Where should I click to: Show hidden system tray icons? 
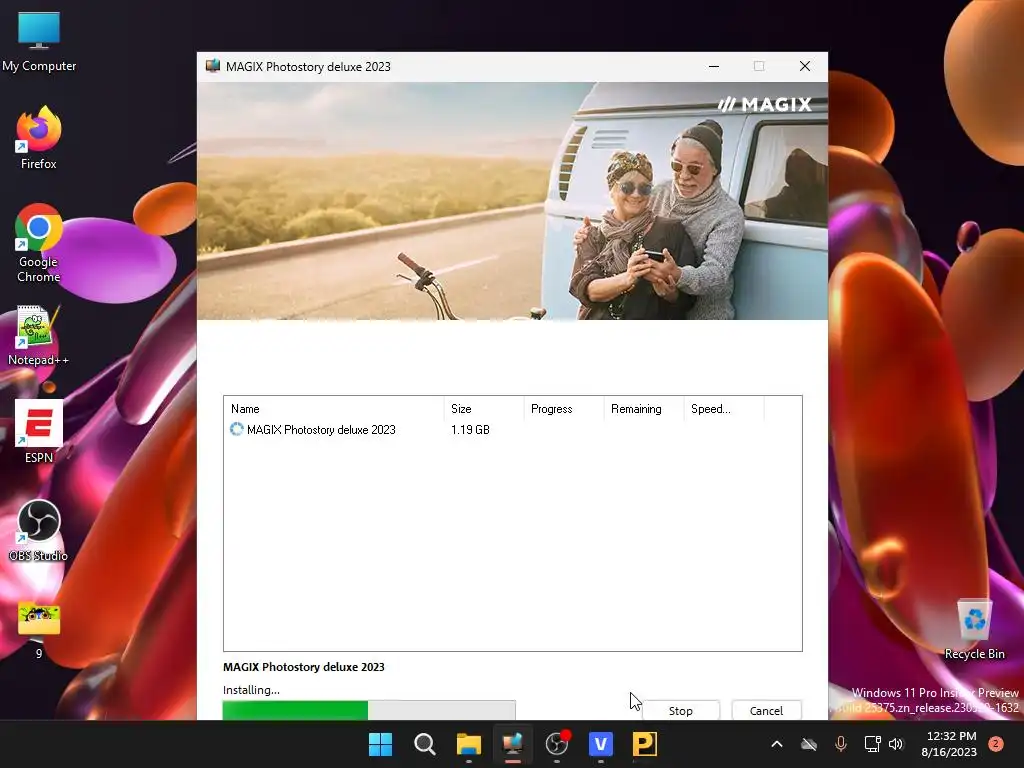pyautogui.click(x=776, y=744)
